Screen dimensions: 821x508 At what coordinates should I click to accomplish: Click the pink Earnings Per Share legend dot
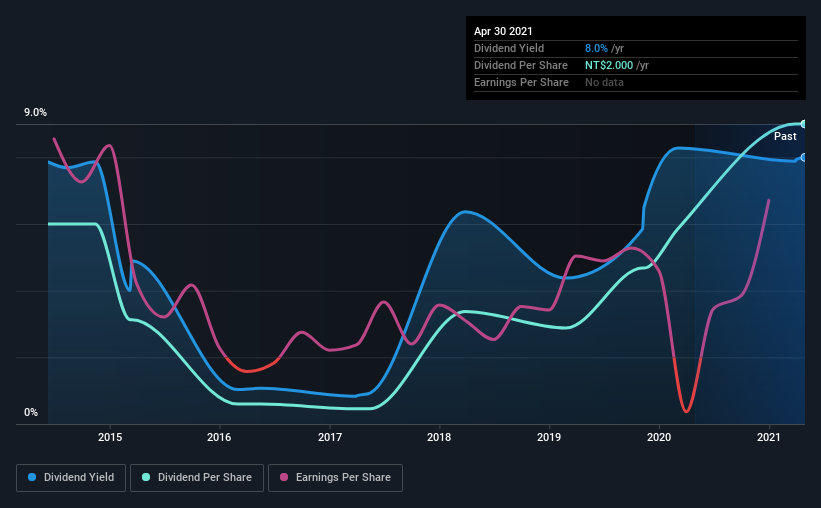tap(284, 477)
